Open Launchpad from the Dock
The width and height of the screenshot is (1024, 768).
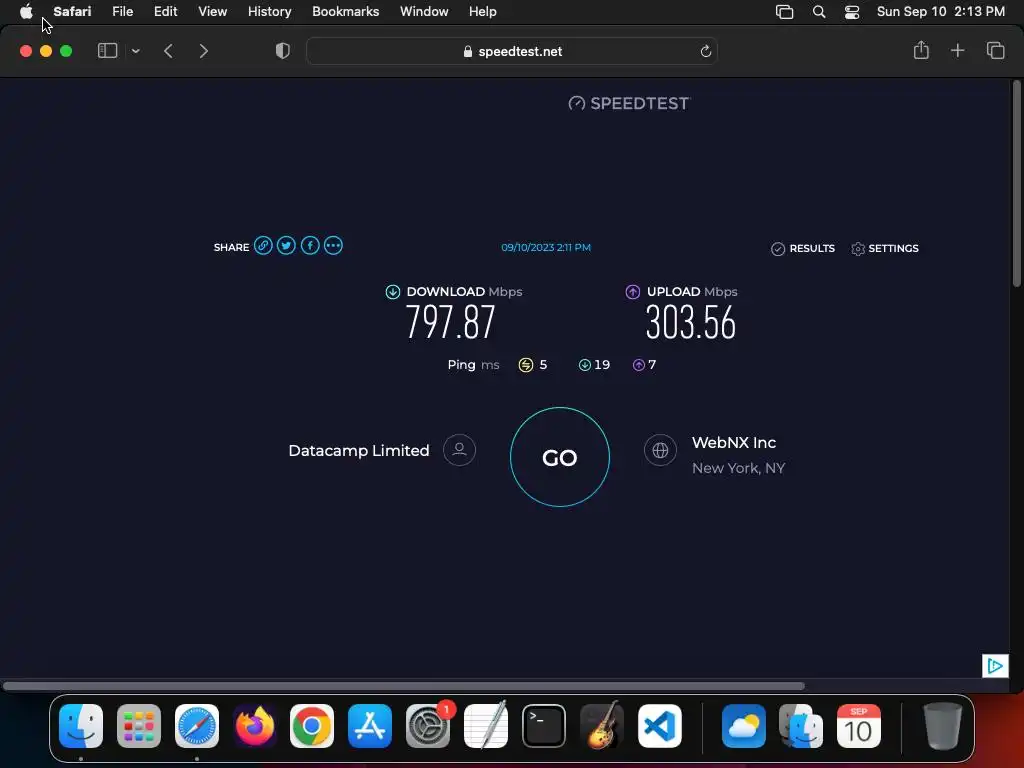click(138, 726)
